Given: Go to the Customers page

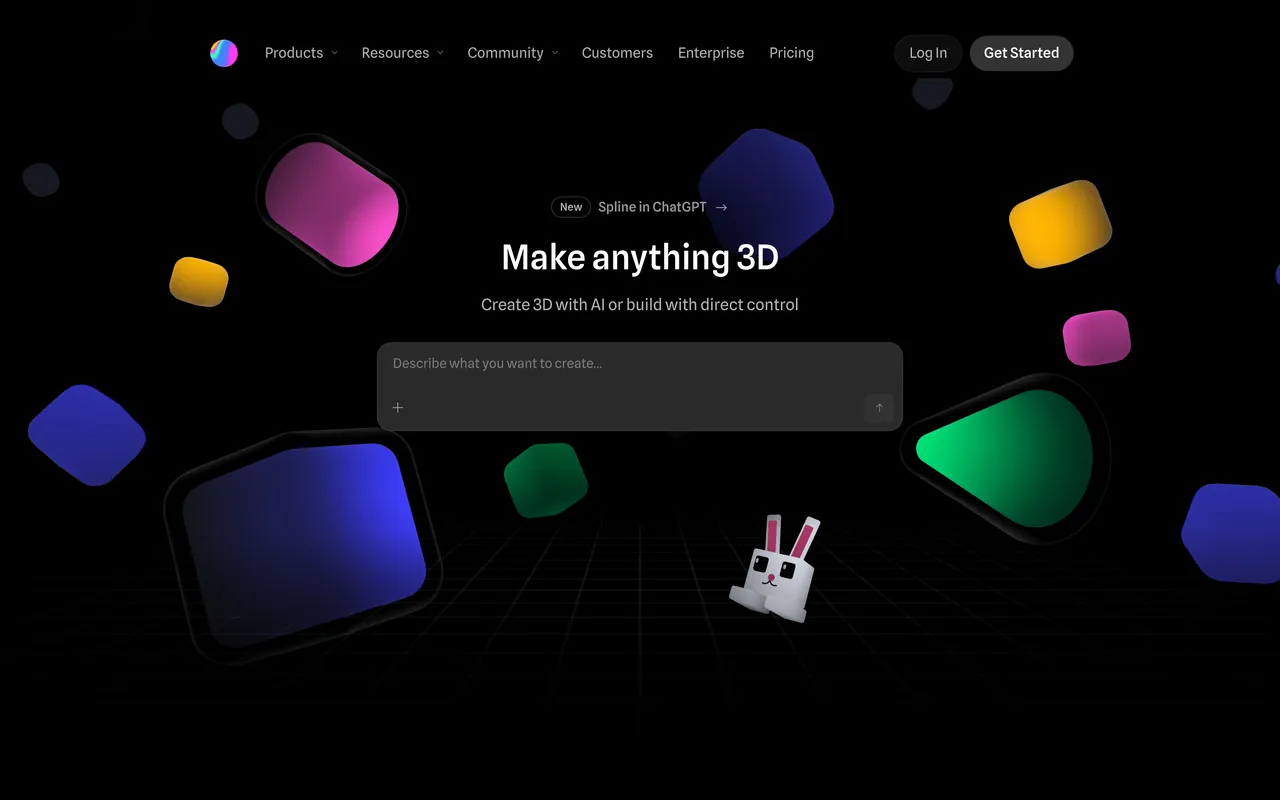Looking at the screenshot, I should point(617,53).
